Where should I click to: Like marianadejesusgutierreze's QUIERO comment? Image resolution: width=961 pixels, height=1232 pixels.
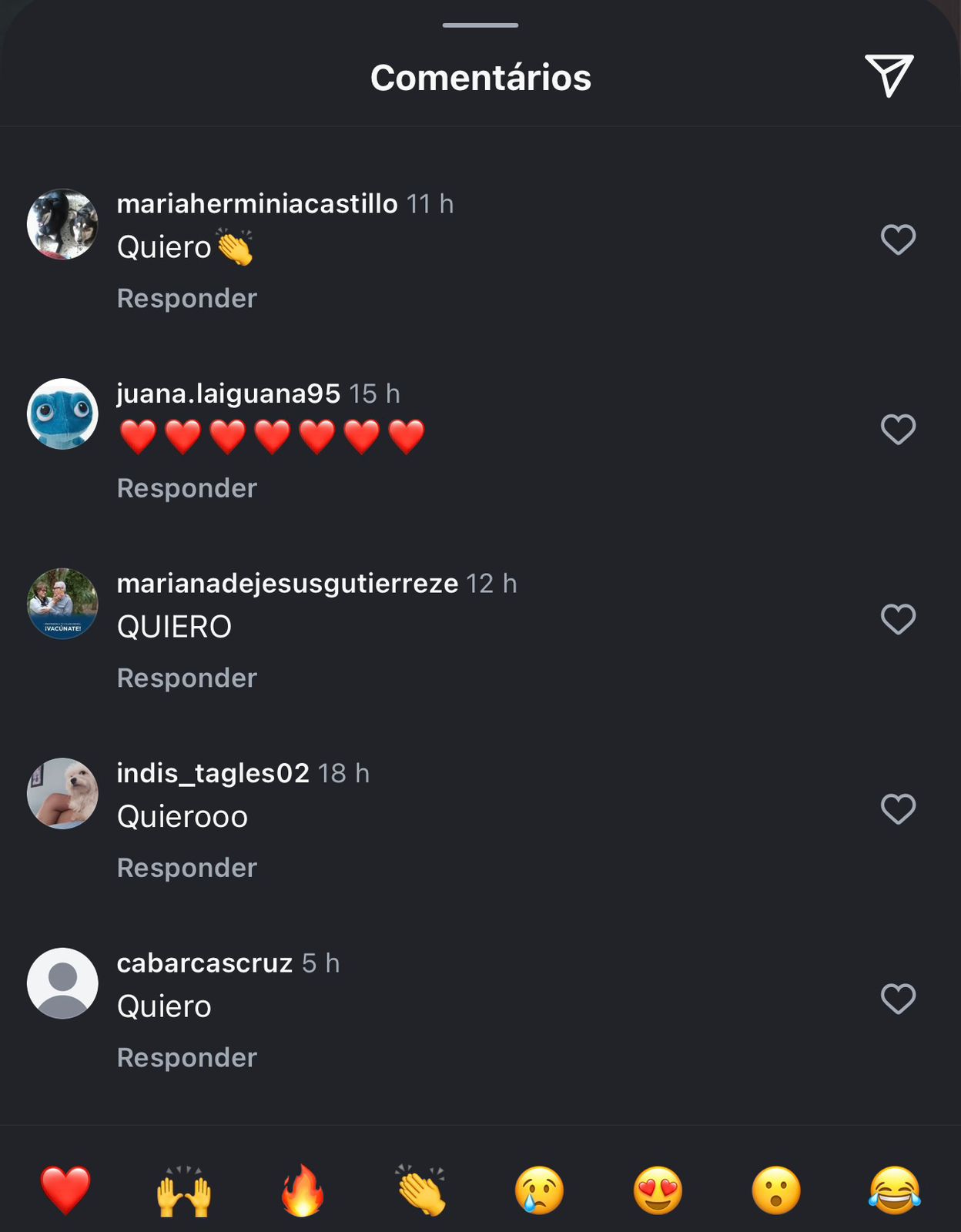tap(898, 619)
